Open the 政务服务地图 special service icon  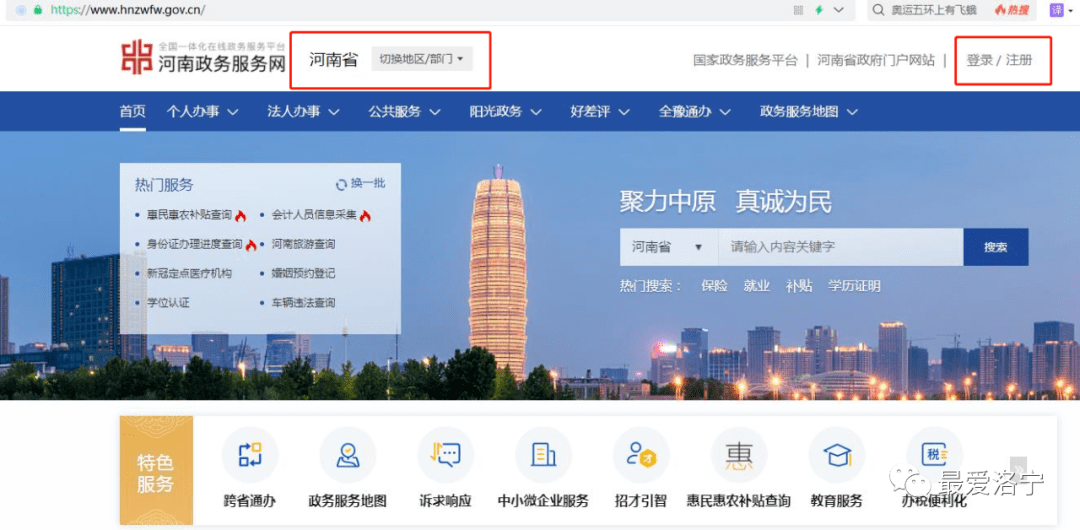pos(348,456)
